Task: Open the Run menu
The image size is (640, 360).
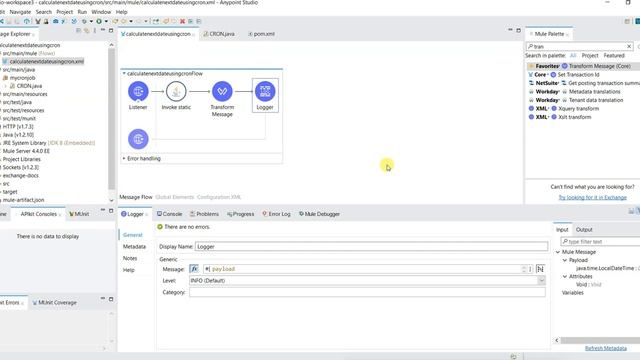Action: 82,12
